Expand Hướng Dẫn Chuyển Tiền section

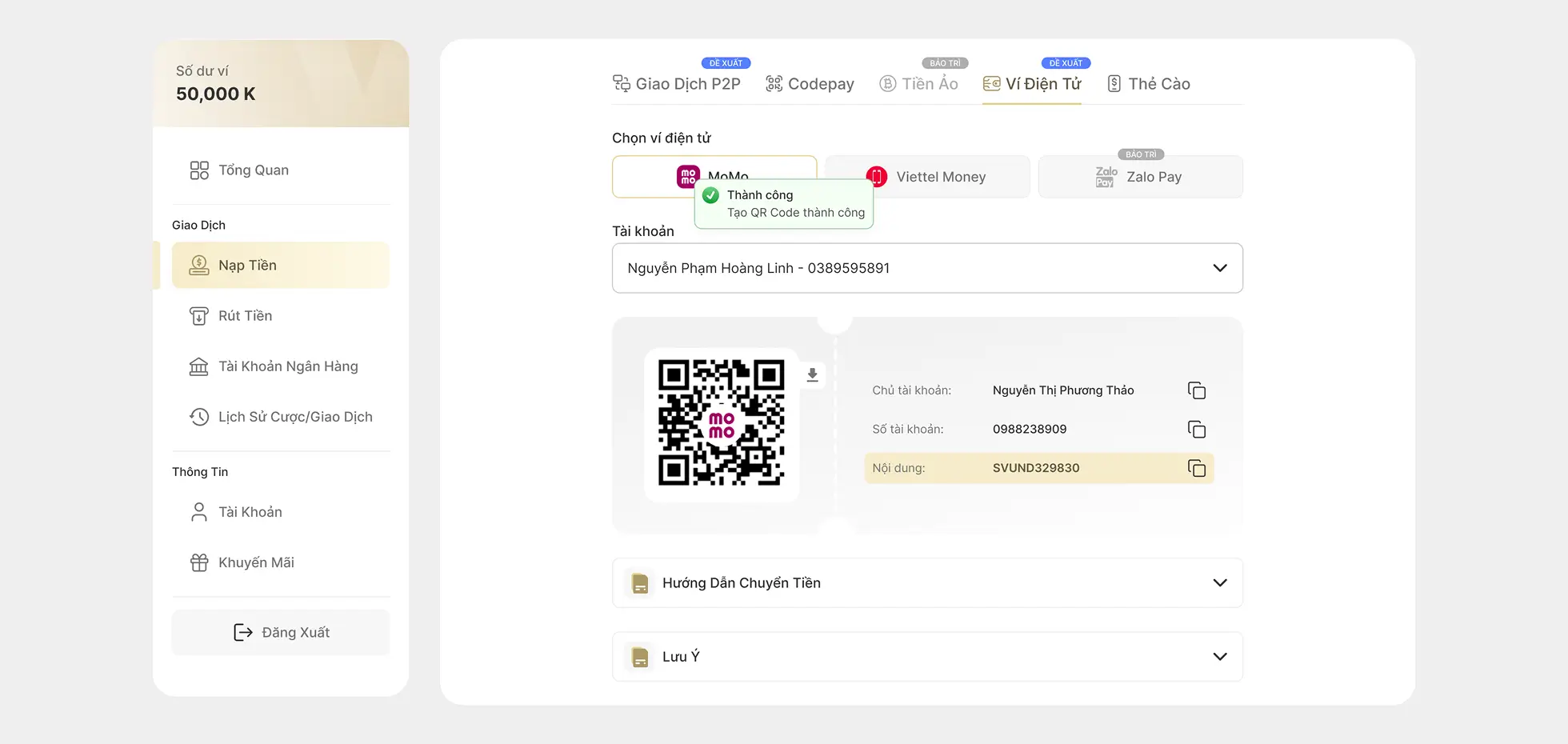(927, 583)
